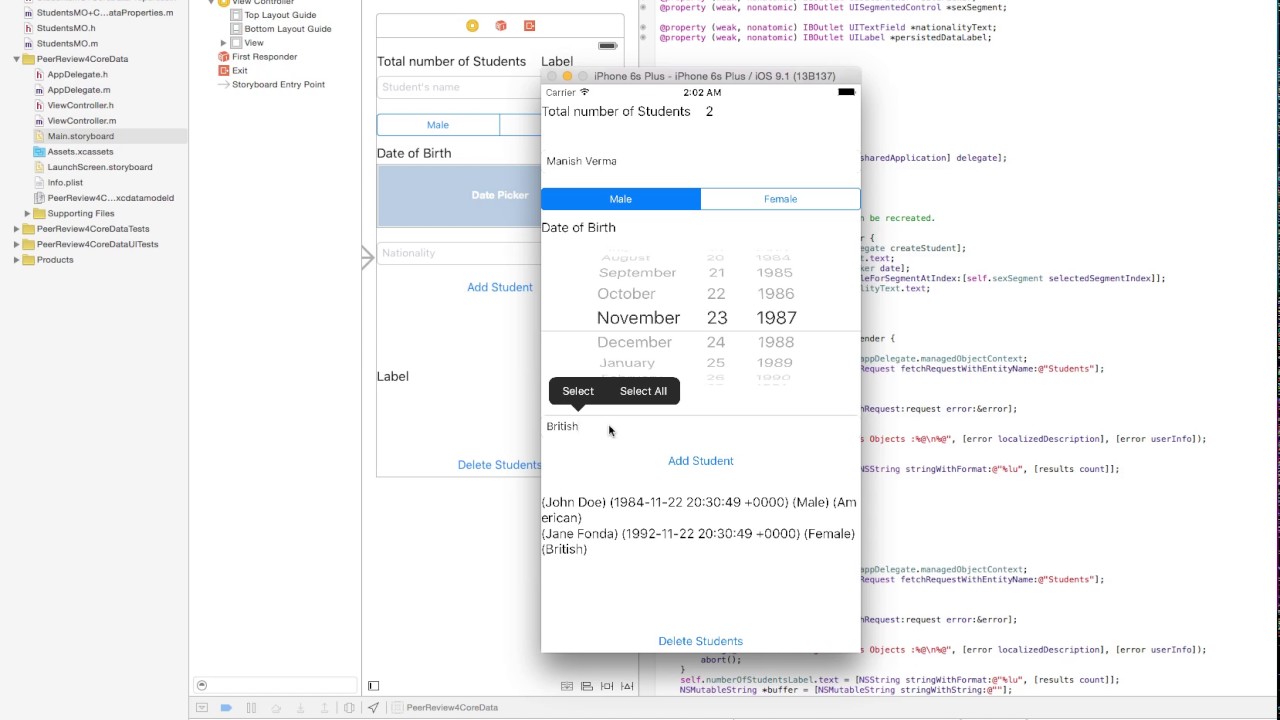The height and width of the screenshot is (720, 1280).
Task: Select Top Layout Guide in outline
Action: click(280, 15)
